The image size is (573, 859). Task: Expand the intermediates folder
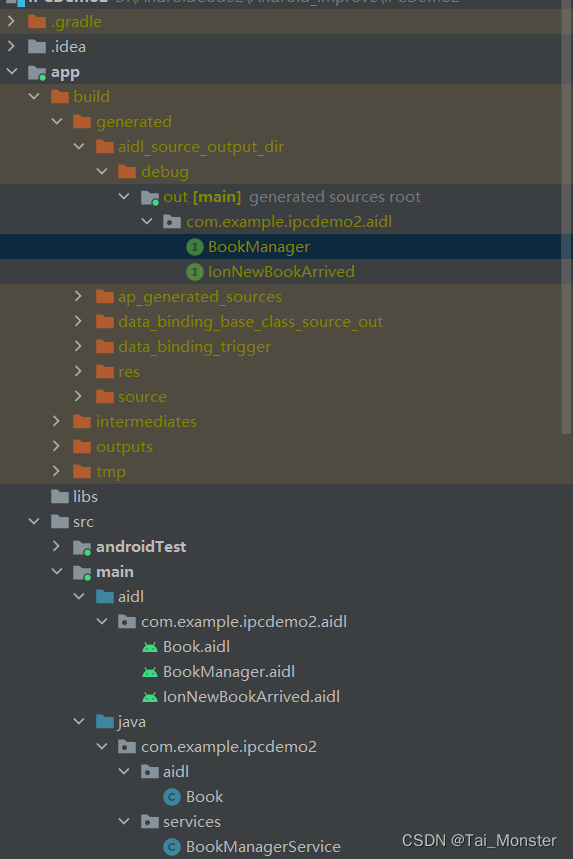click(x=56, y=421)
